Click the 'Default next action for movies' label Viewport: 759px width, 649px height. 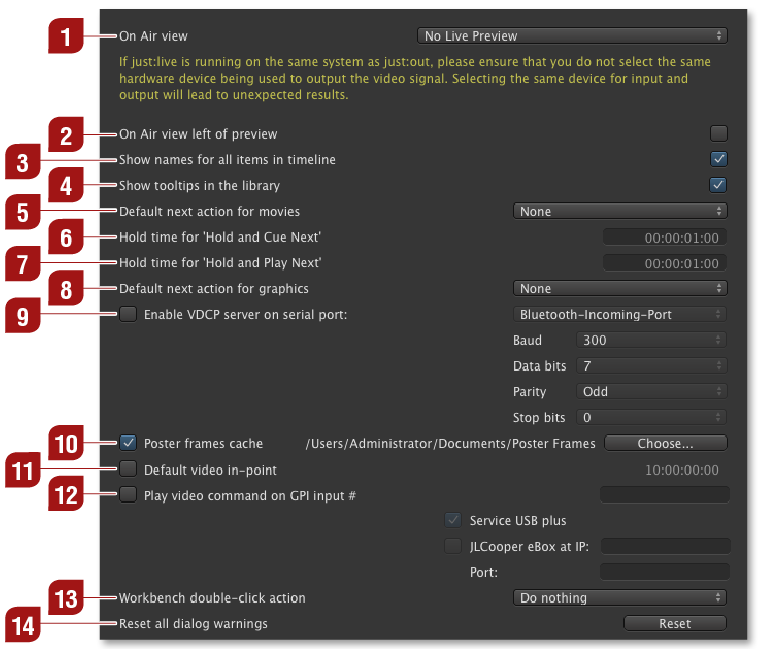209,212
